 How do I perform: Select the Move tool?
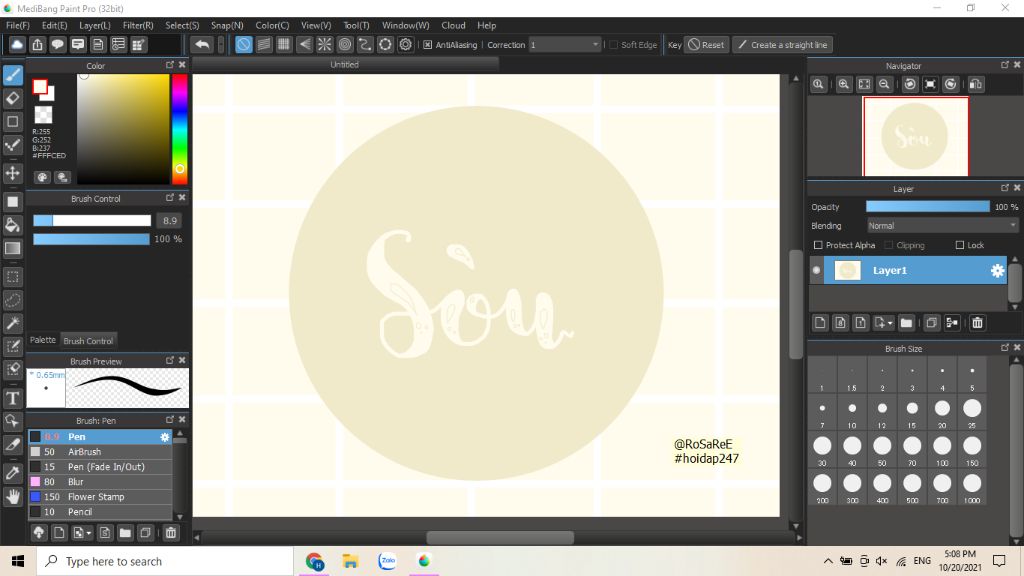pos(12,173)
